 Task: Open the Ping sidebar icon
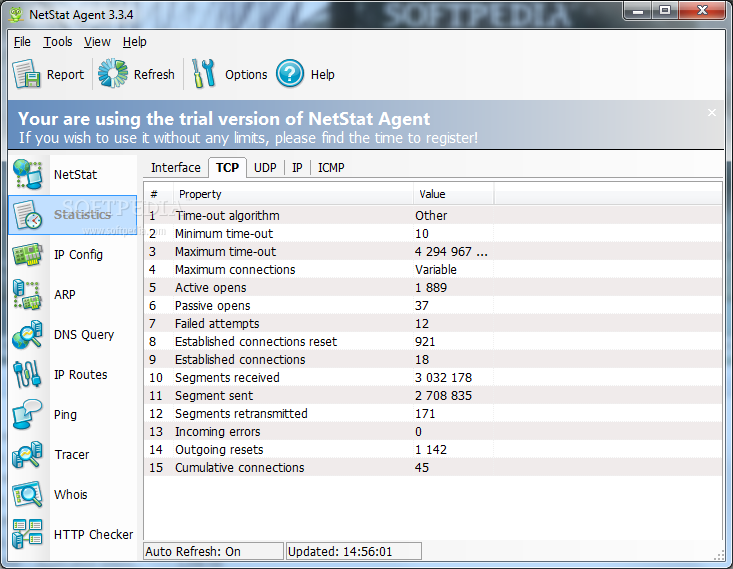(x=28, y=415)
